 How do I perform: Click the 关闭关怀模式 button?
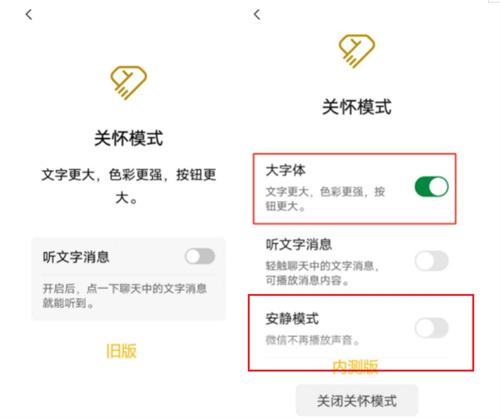coord(357,401)
